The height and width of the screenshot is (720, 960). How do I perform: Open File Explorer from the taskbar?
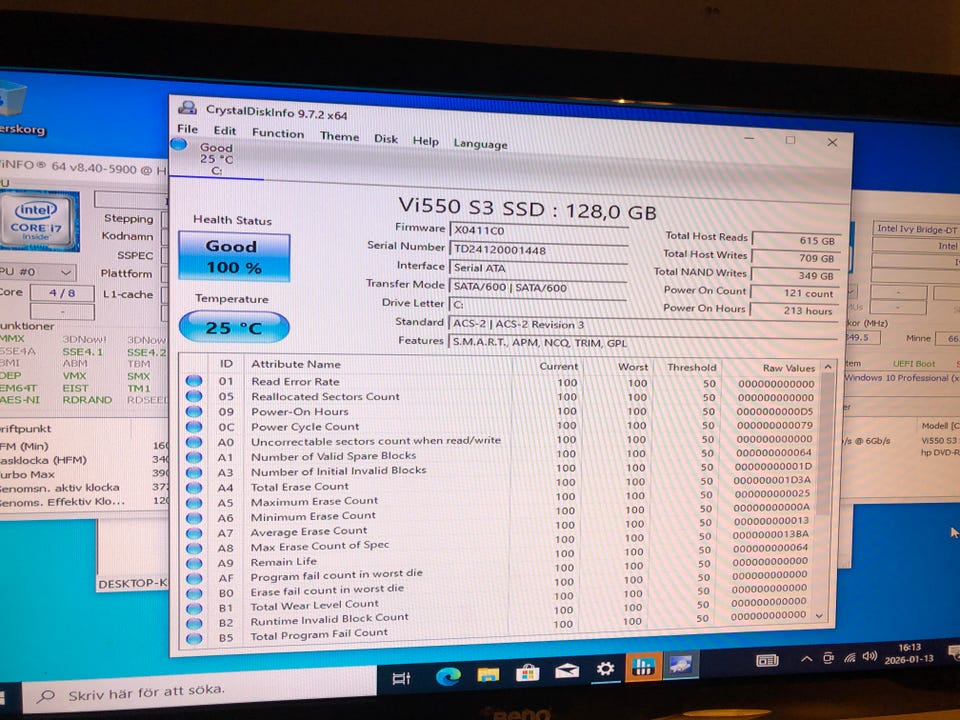pos(488,674)
